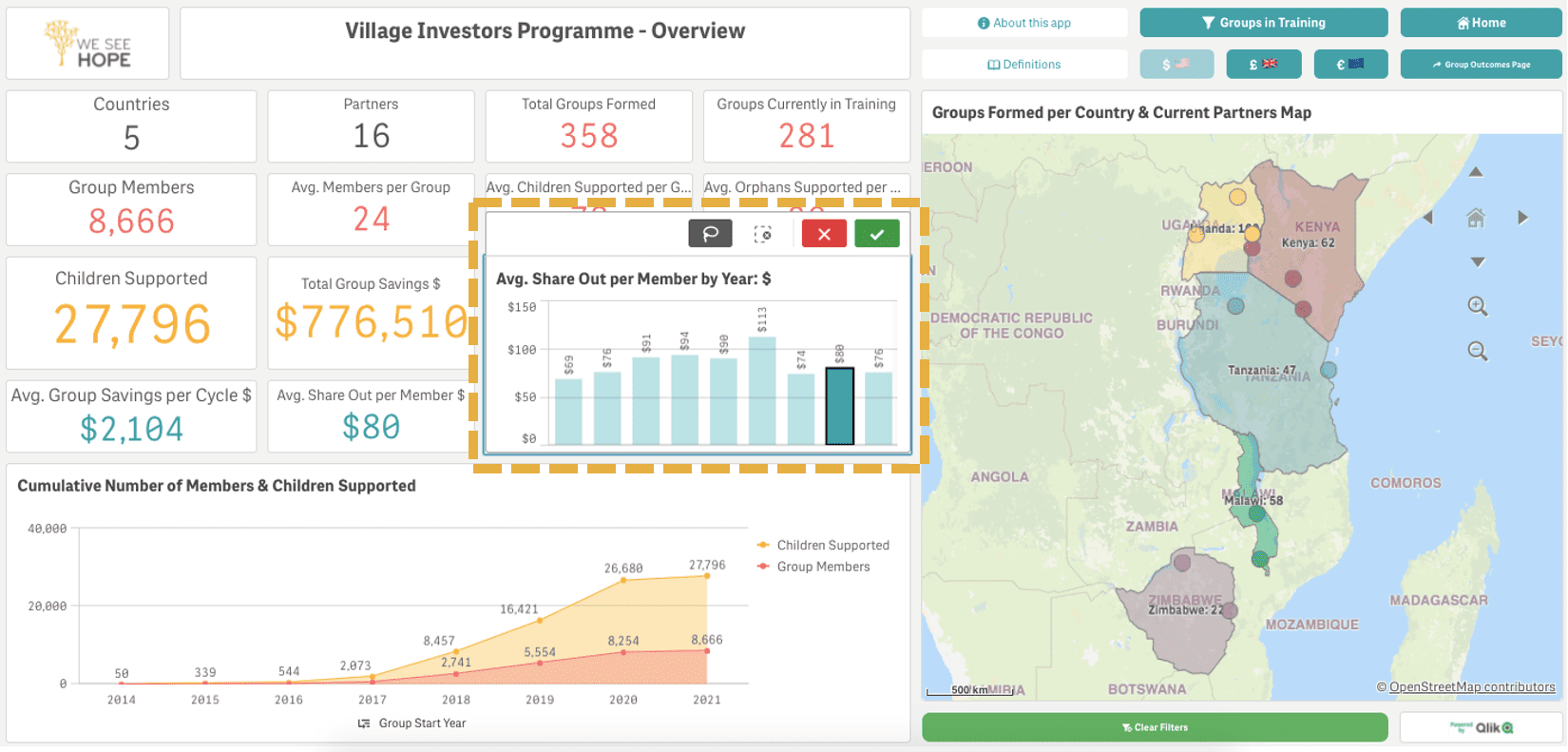Pan the map right with arrow

[x=1522, y=218]
